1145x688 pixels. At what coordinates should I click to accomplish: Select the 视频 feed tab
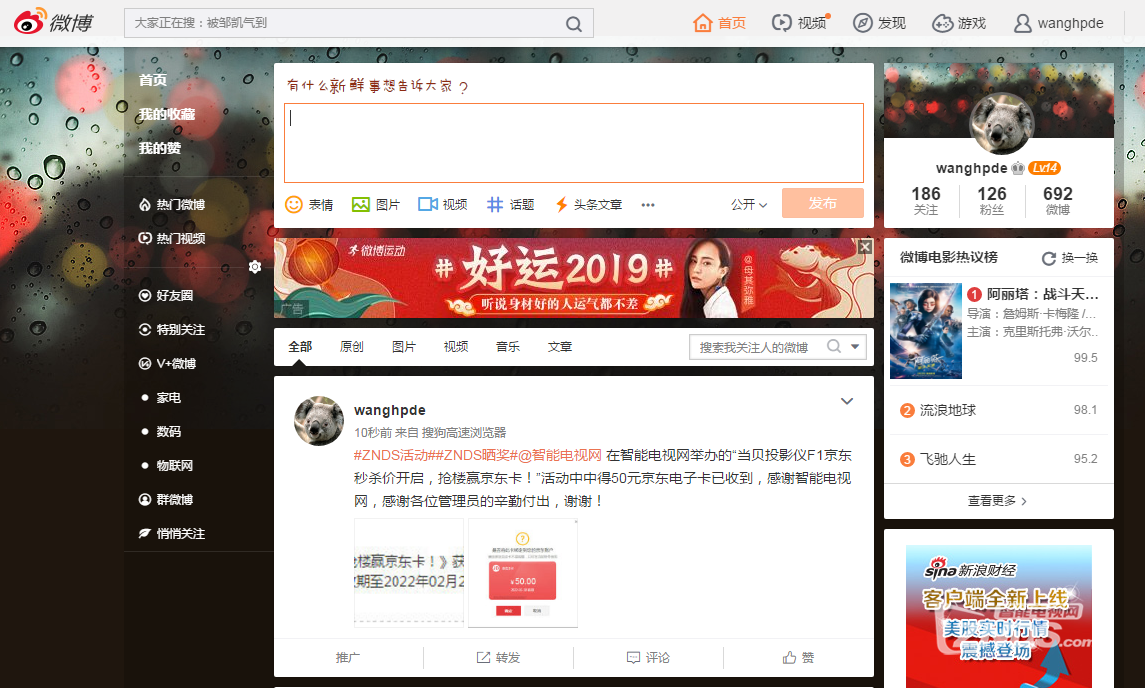click(x=456, y=347)
